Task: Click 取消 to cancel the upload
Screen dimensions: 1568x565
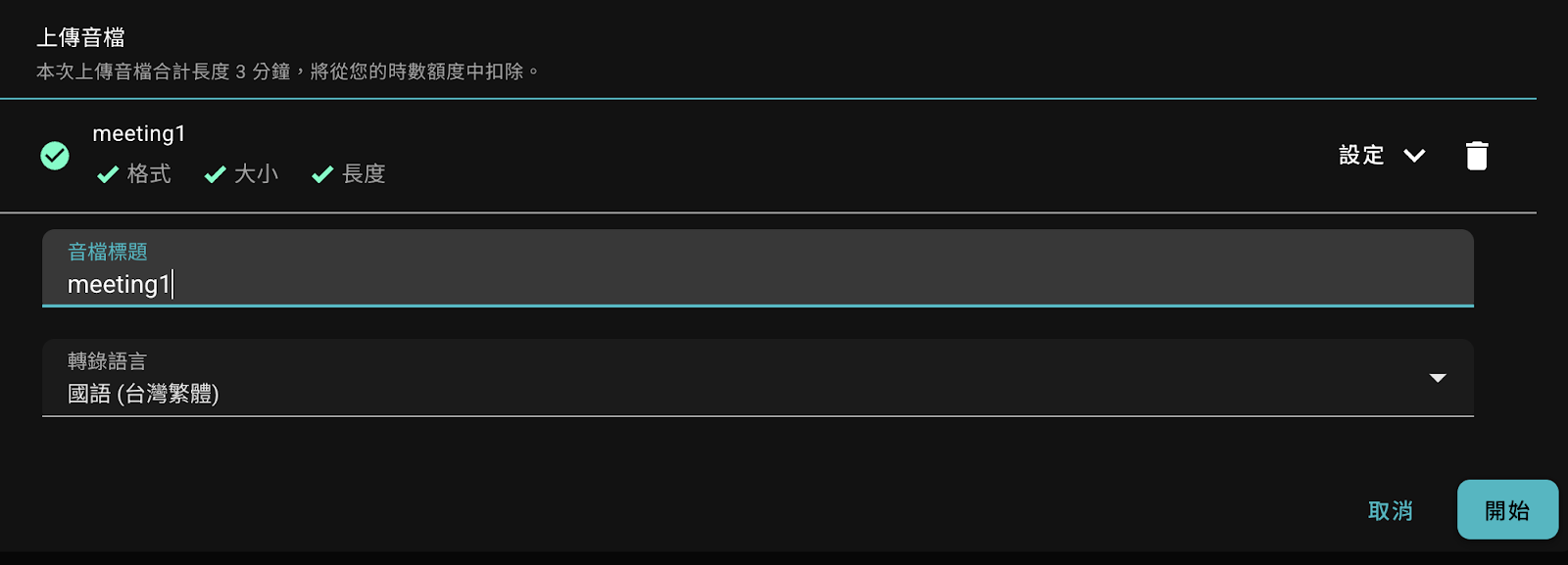Action: click(1389, 510)
